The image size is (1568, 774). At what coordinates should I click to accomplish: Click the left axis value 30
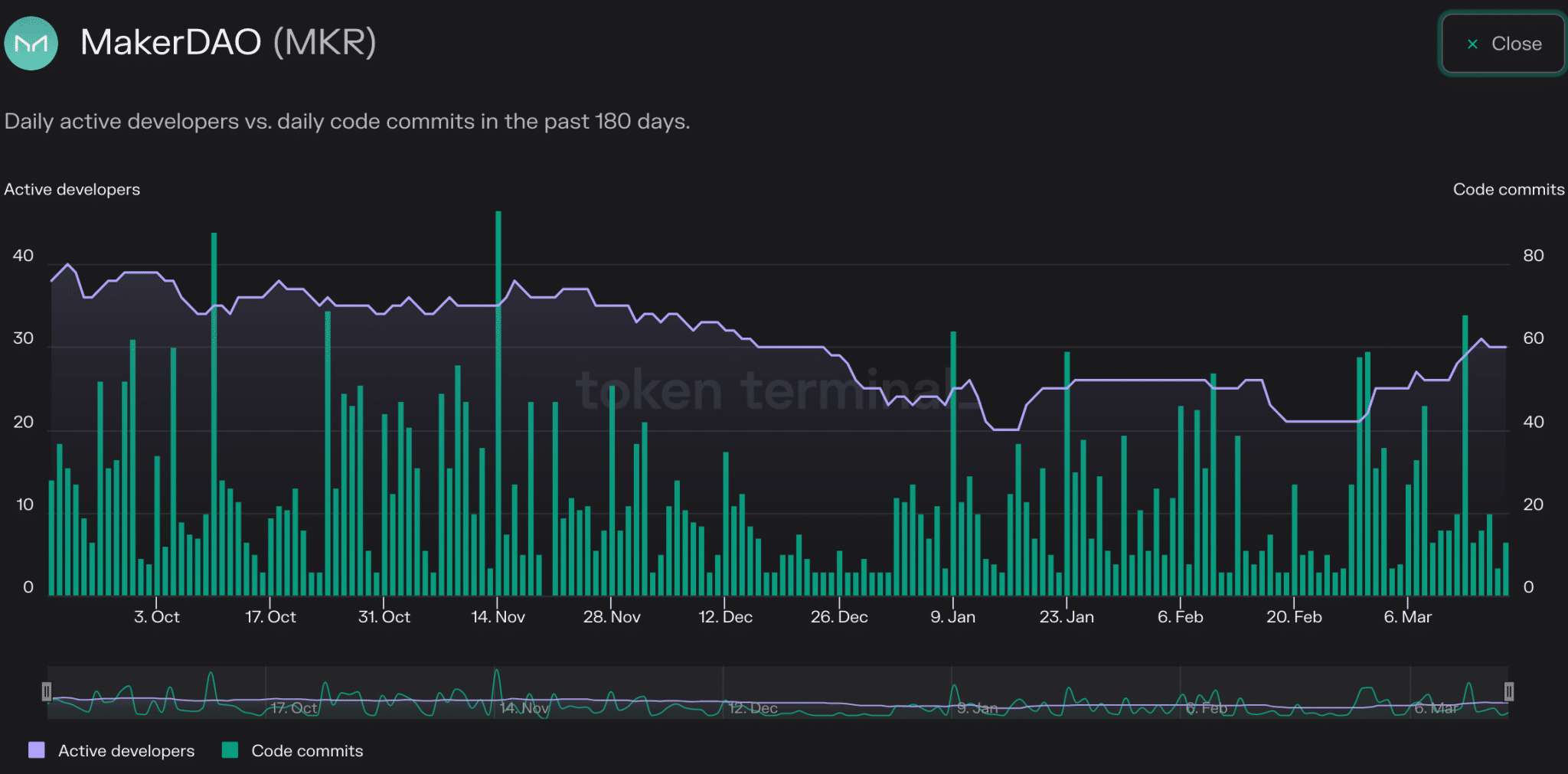[x=23, y=338]
